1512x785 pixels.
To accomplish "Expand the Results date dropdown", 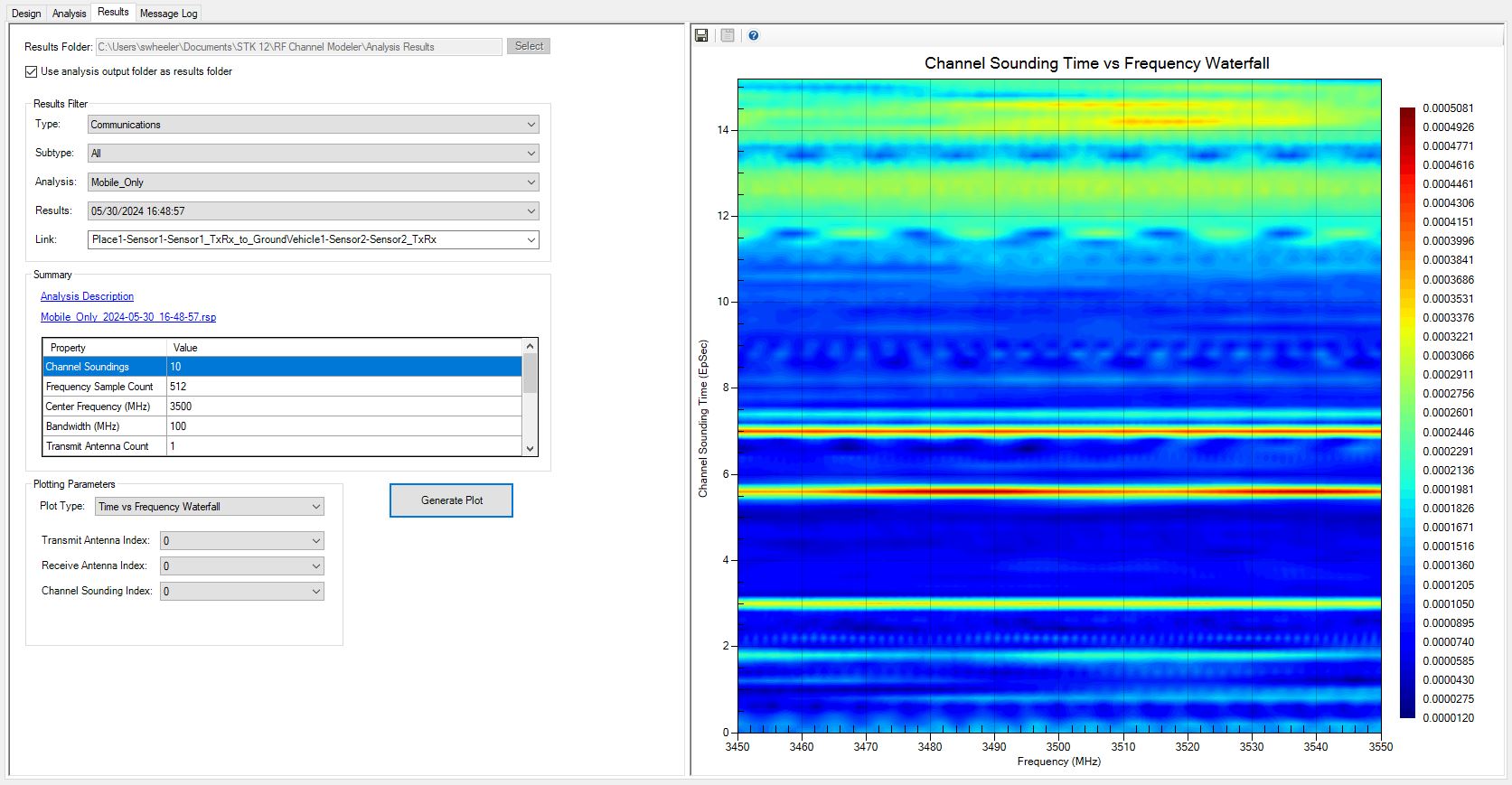I will point(313,211).
